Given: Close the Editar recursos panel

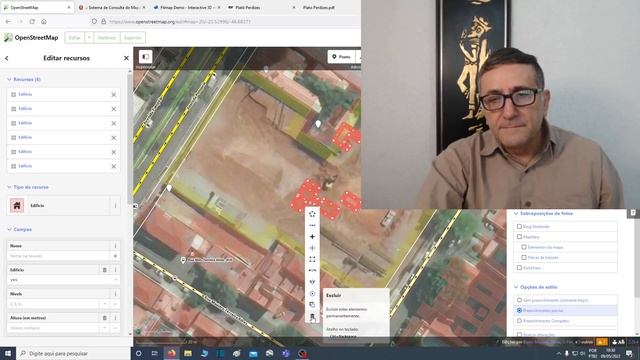Looking at the screenshot, I should pyautogui.click(x=126, y=58).
